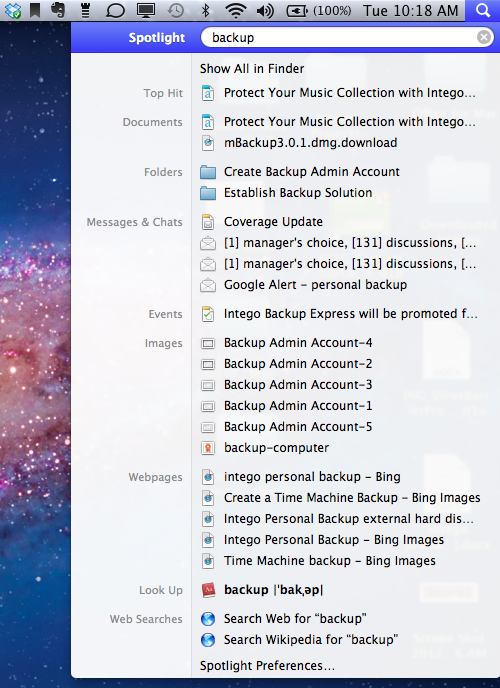This screenshot has height=688, width=500.
Task: Open the Bluetooth menu
Action: tap(205, 11)
